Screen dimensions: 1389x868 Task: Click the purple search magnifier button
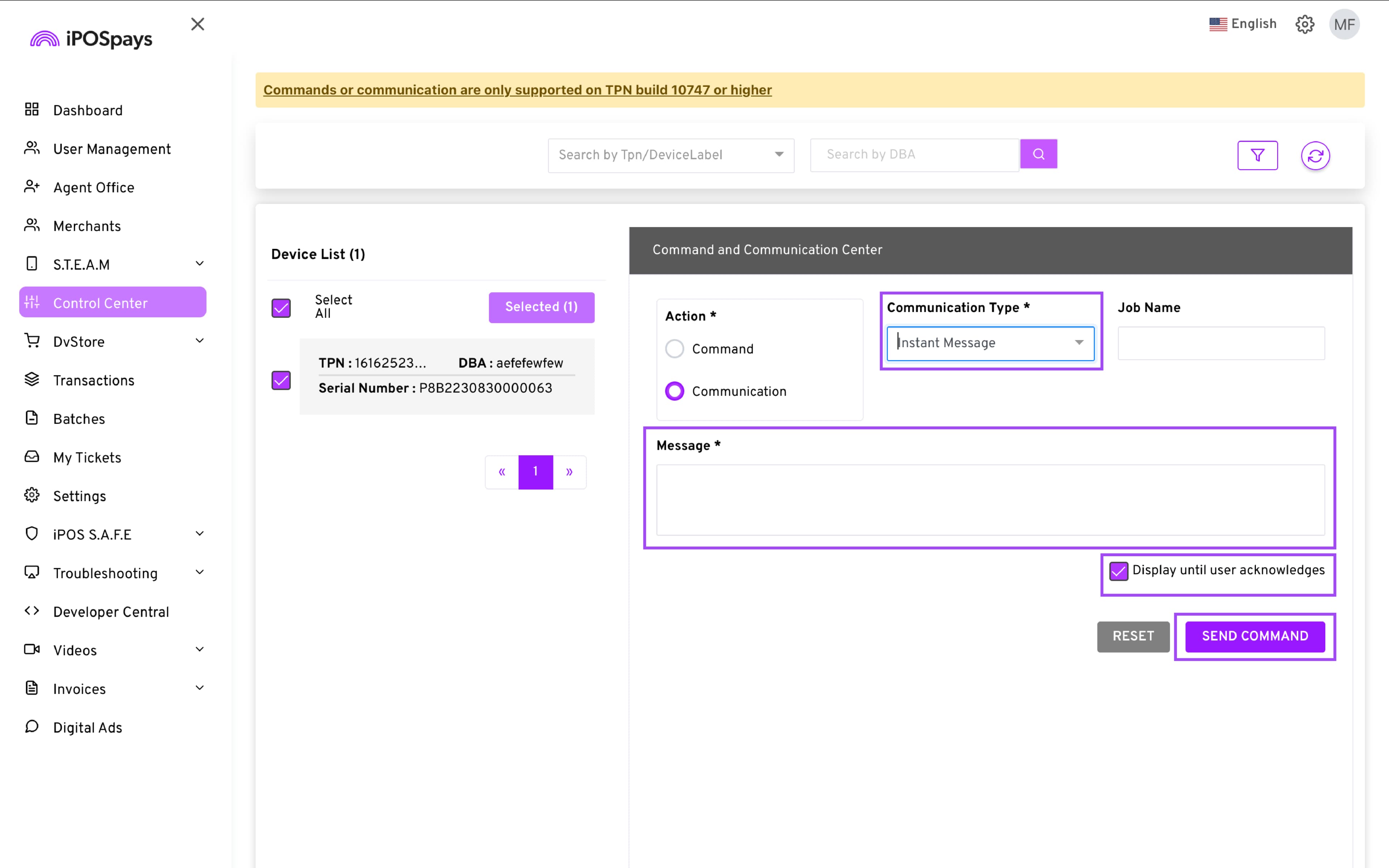(1038, 154)
